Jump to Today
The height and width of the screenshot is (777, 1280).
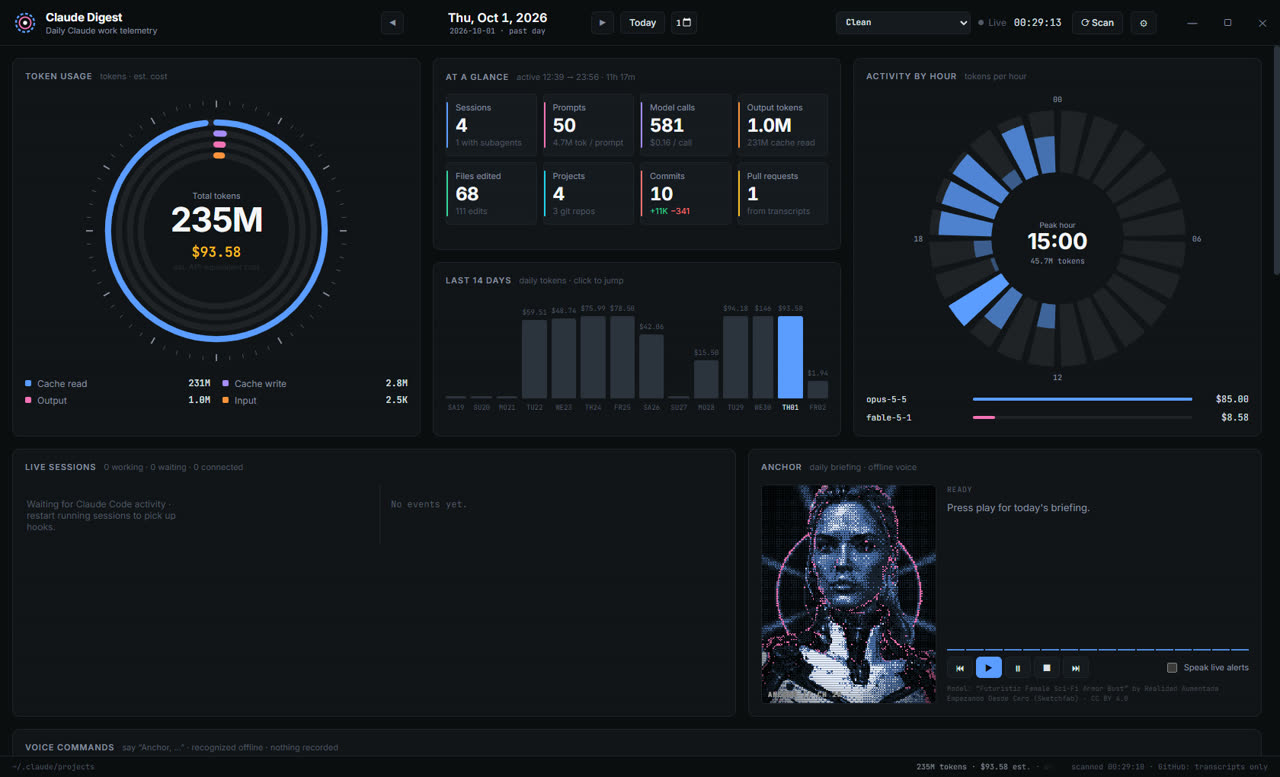pos(643,22)
